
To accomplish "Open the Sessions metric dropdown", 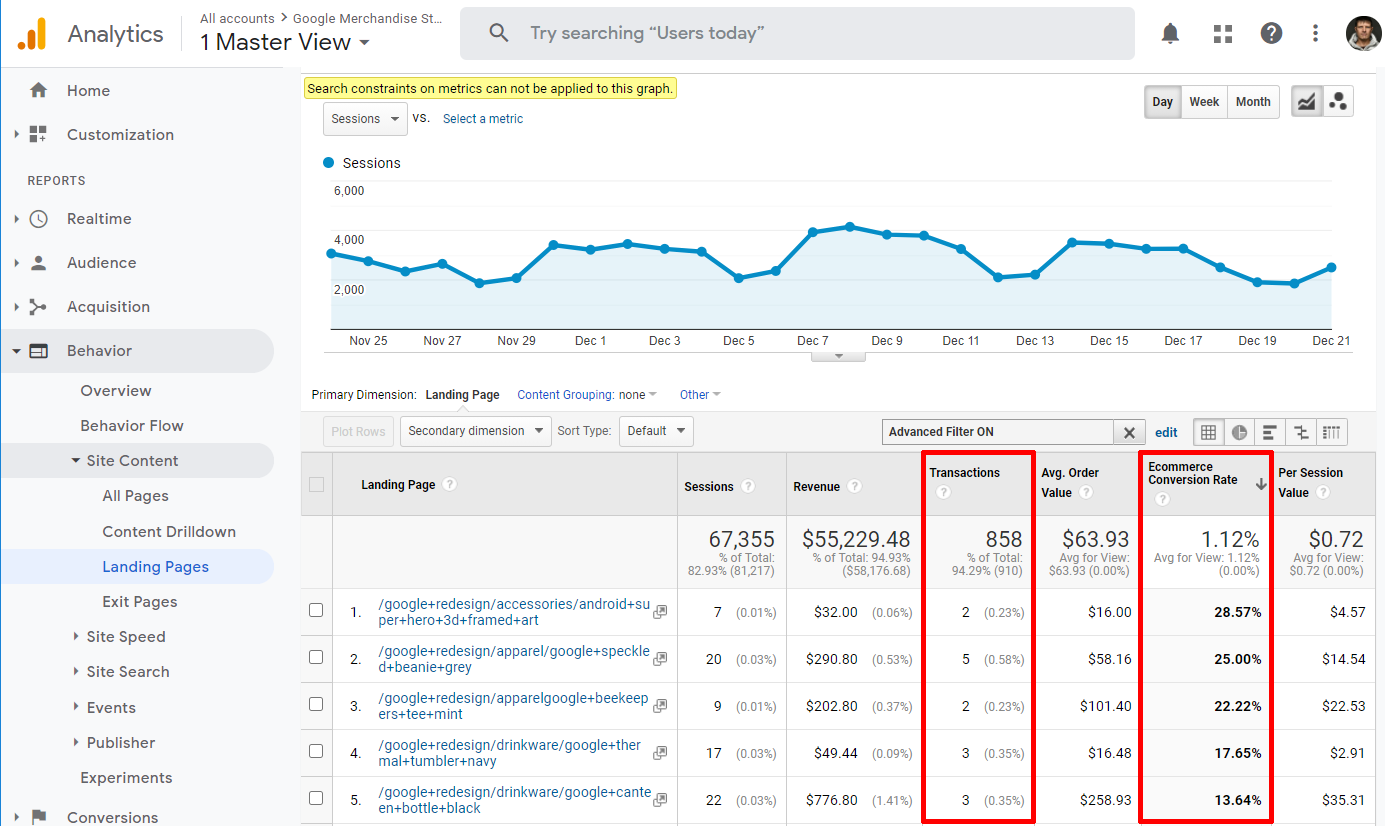I will click(x=365, y=119).
